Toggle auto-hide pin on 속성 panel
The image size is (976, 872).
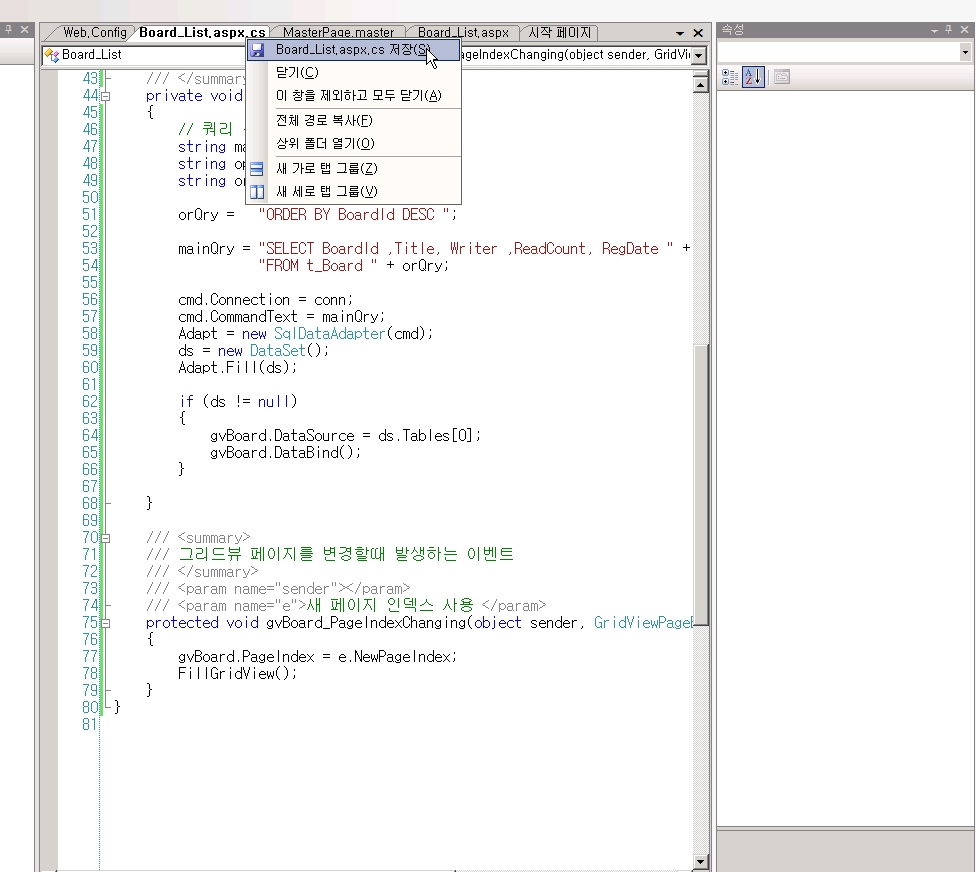pyautogui.click(x=949, y=29)
